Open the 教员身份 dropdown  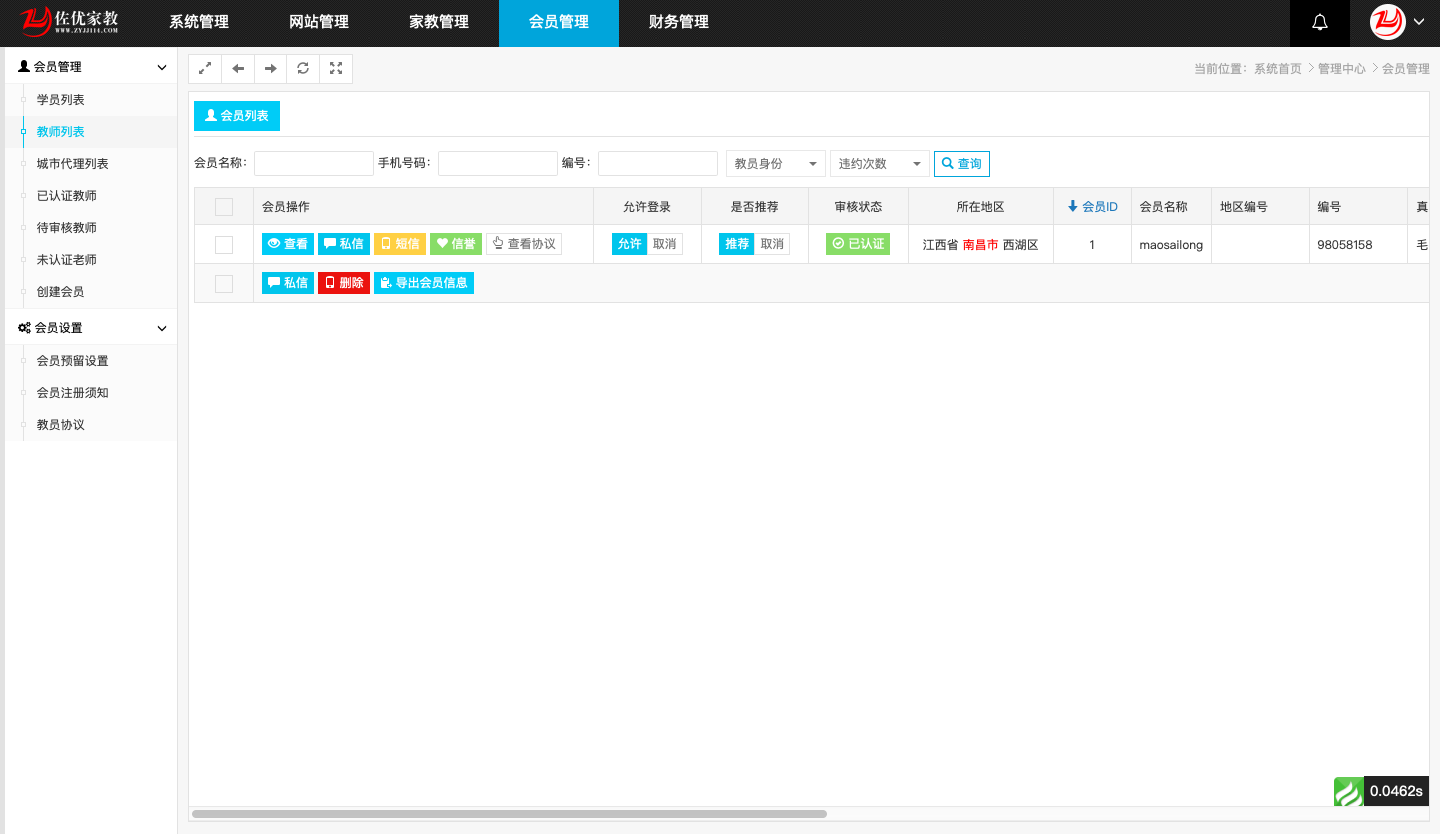tap(775, 164)
